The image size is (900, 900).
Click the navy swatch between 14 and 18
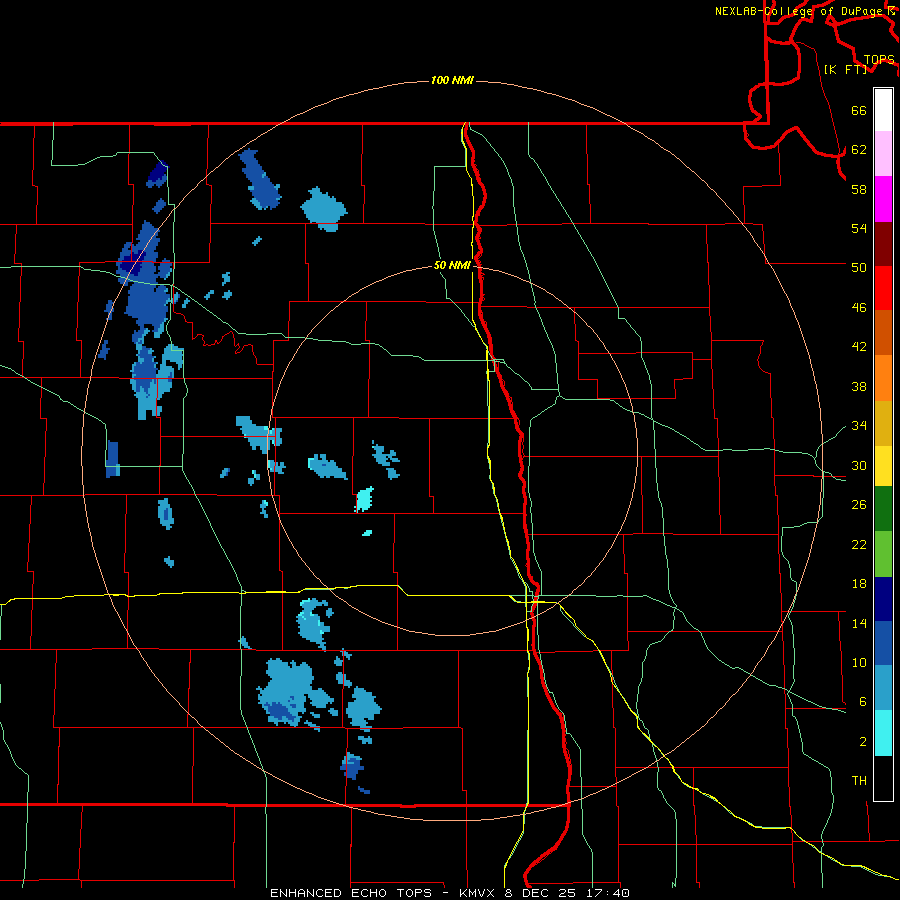883,599
